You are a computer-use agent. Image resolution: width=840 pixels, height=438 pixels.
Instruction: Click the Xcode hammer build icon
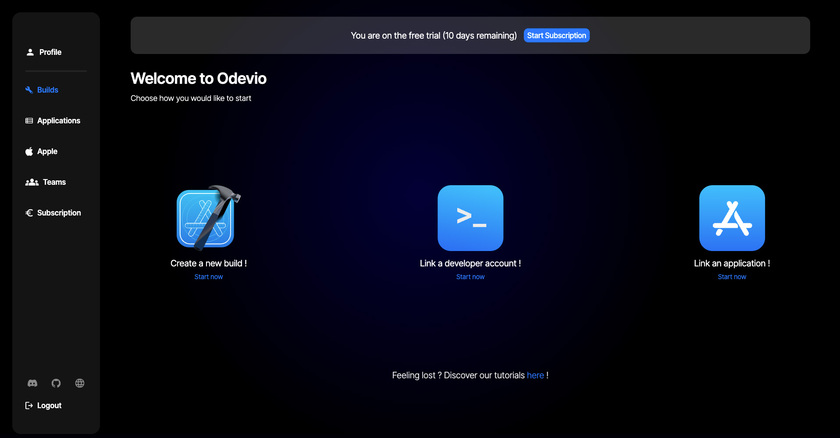pos(209,218)
